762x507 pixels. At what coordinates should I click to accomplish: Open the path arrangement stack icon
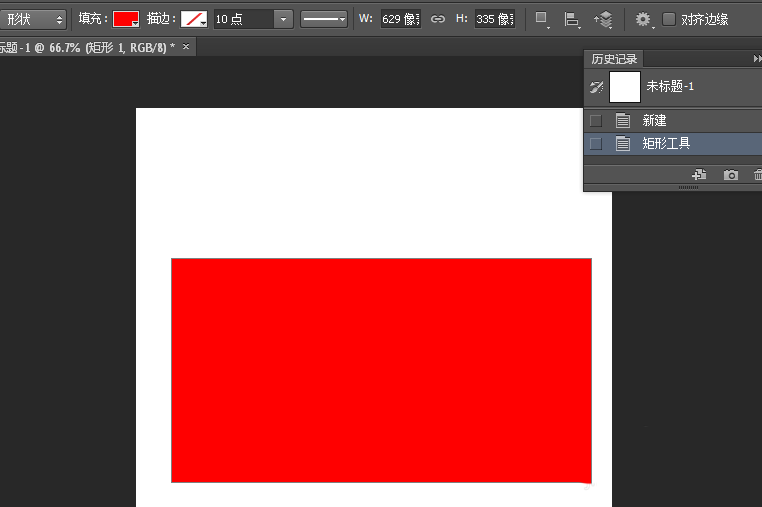(603, 19)
